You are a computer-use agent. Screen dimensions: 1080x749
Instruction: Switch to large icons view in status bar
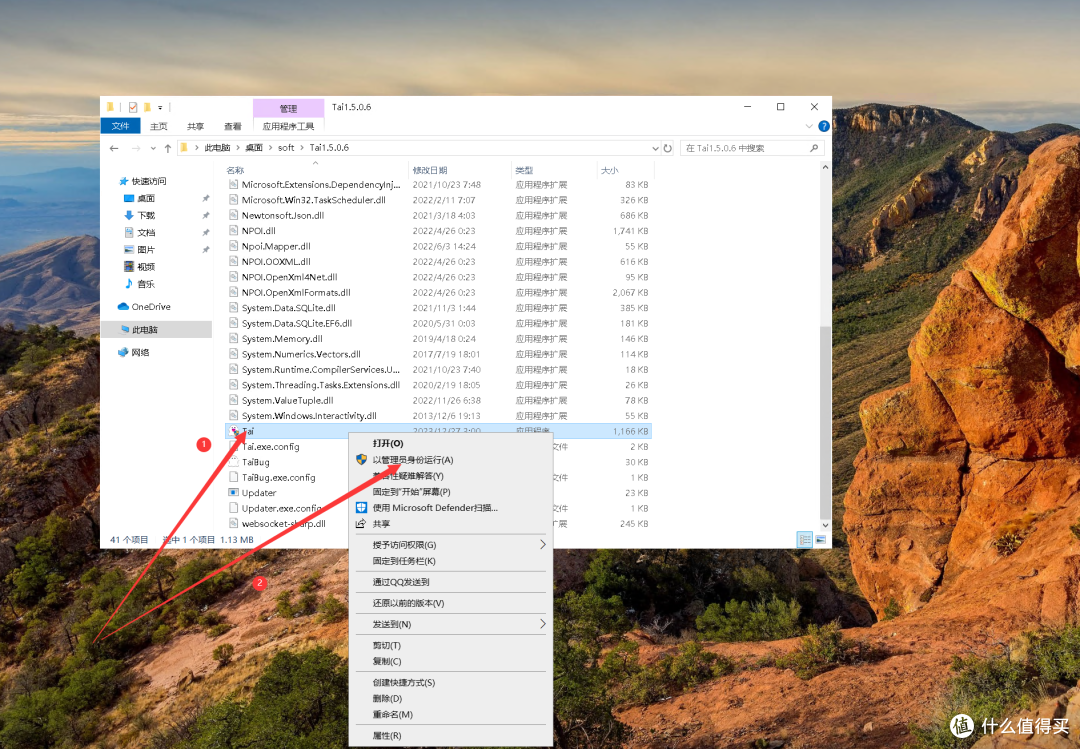pyautogui.click(x=820, y=540)
